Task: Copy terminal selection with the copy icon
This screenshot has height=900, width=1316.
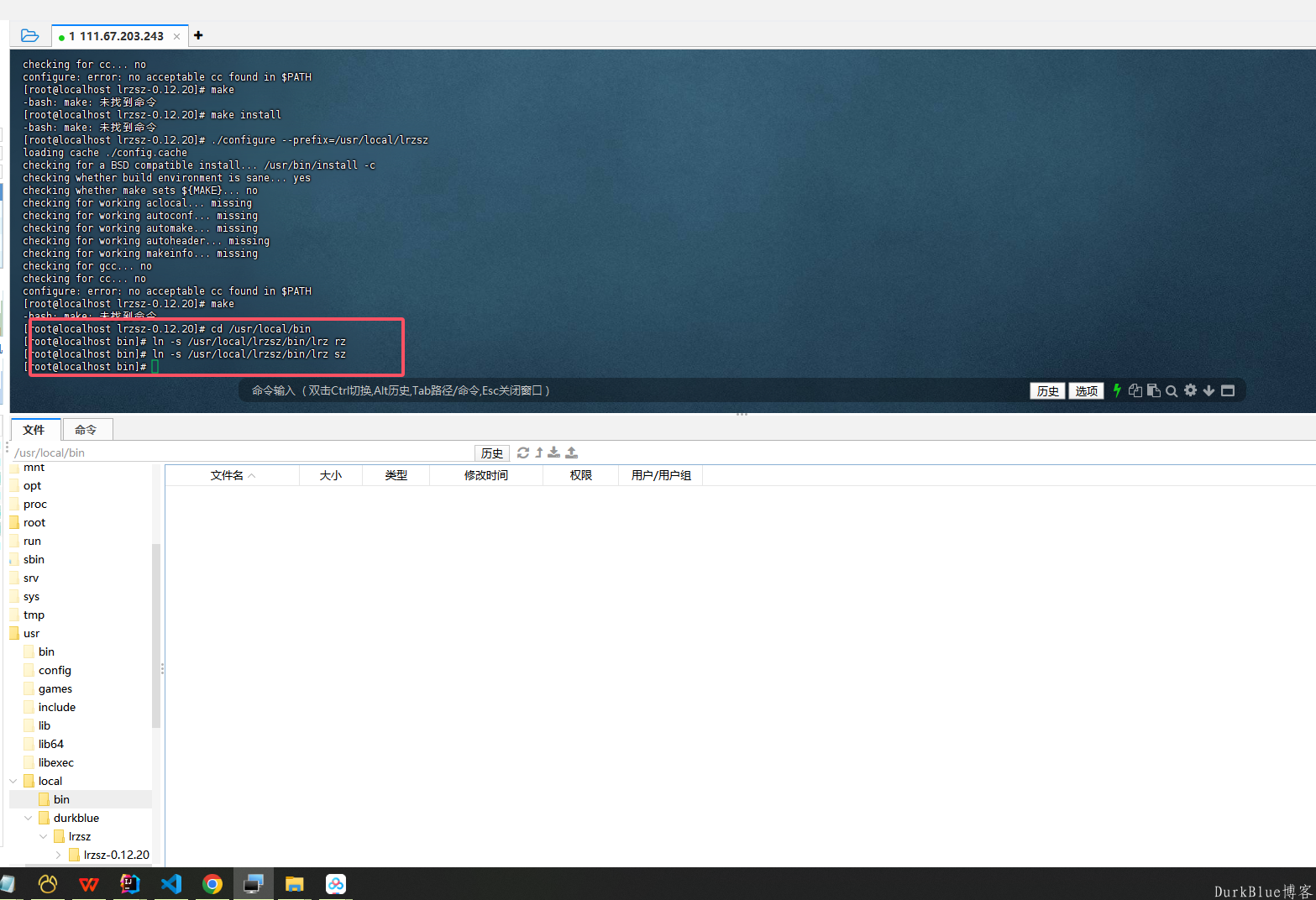Action: [x=1135, y=390]
